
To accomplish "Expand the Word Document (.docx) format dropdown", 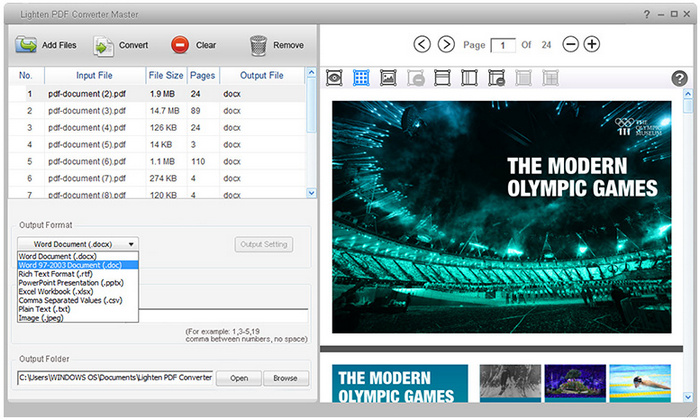I will [78, 243].
